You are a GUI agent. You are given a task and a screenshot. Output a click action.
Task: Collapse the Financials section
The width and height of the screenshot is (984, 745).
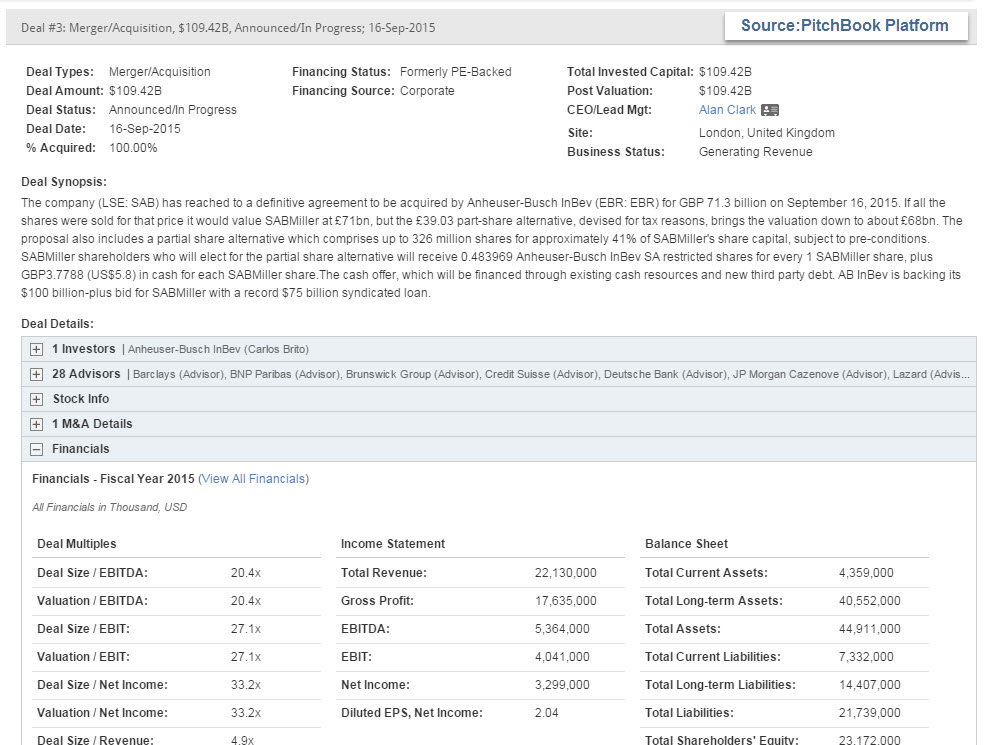36,449
